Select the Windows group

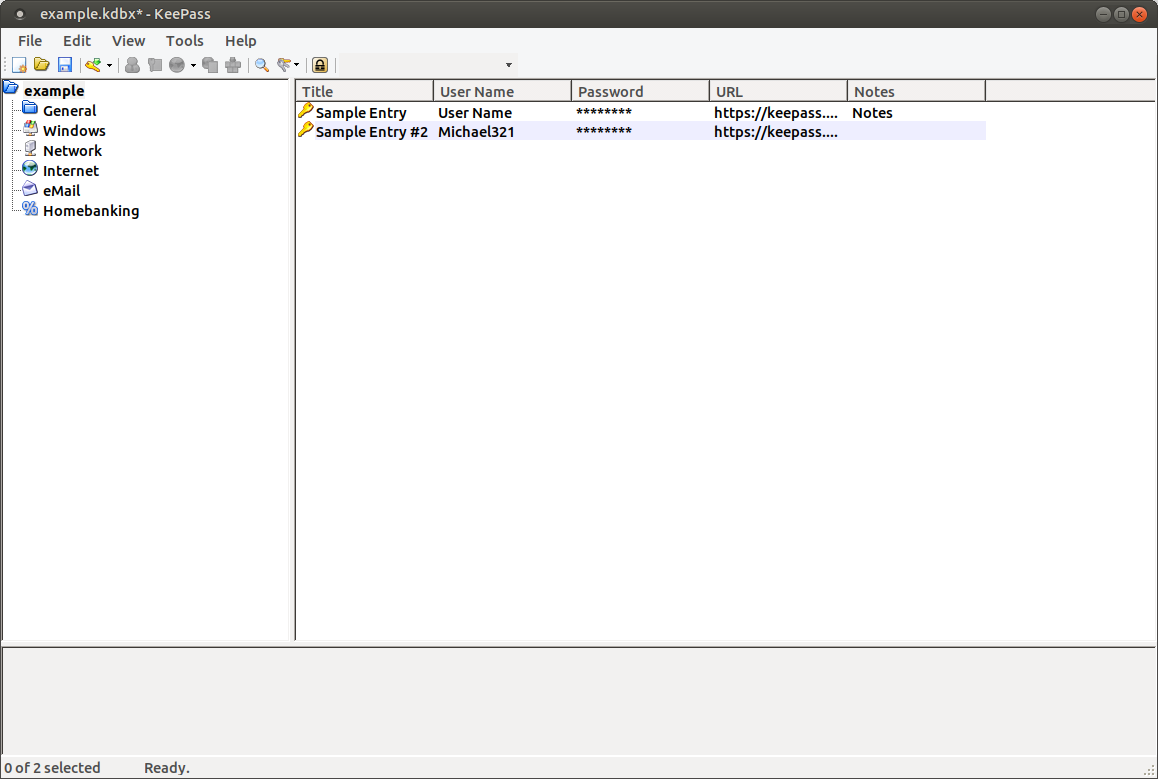click(74, 131)
